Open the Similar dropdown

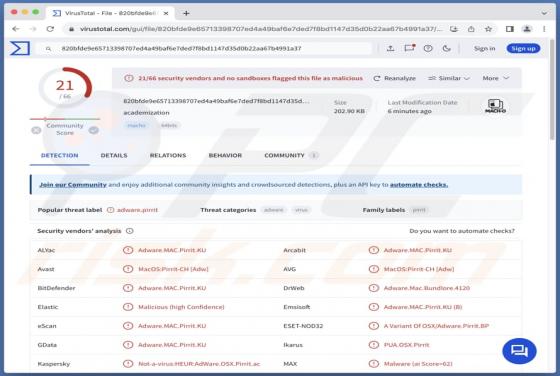tap(449, 78)
